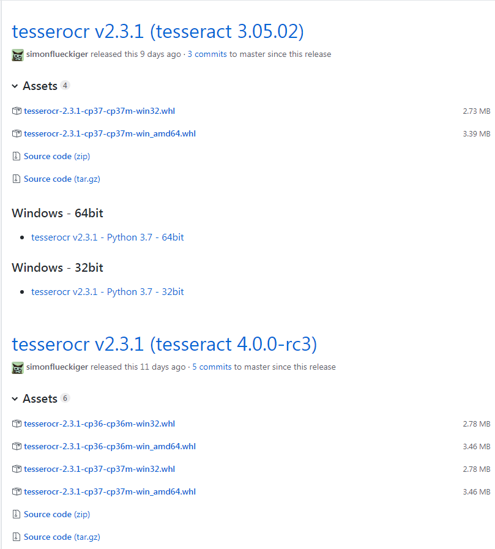
Task: Click simonflueckiger avatar on 3.05.02 release
Action: (x=18, y=55)
